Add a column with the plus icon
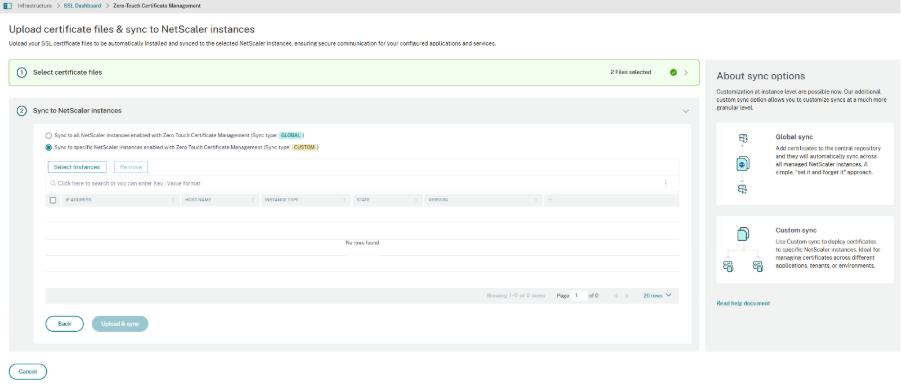 (550, 200)
